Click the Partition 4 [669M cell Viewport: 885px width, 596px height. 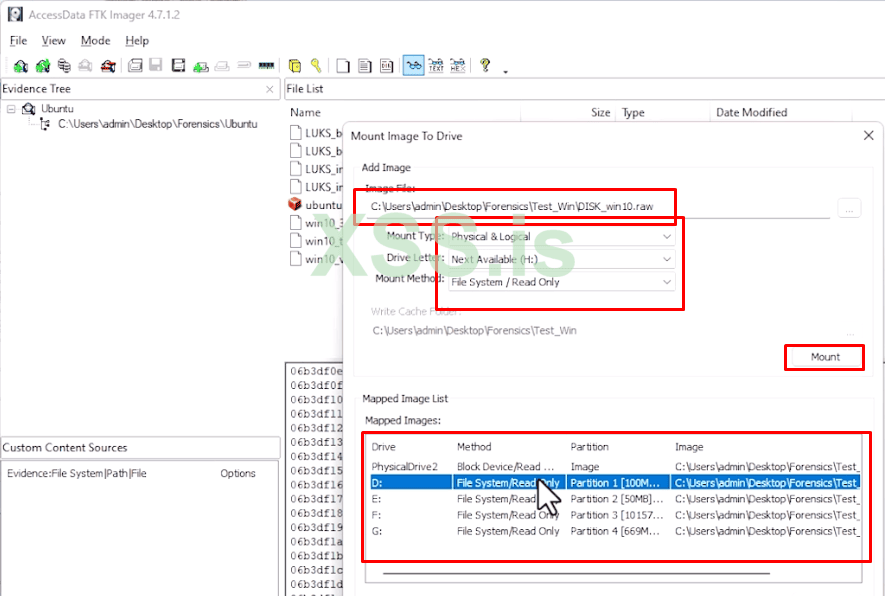[615, 531]
